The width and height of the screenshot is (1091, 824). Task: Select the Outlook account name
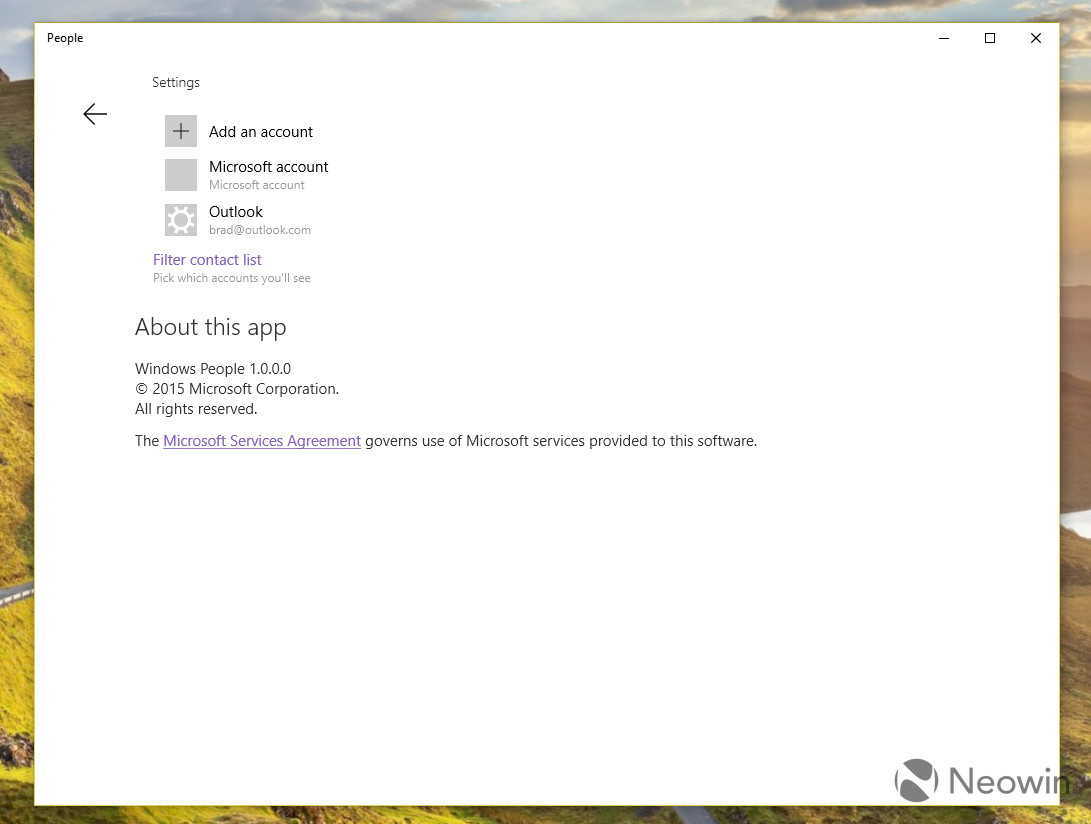[236, 212]
